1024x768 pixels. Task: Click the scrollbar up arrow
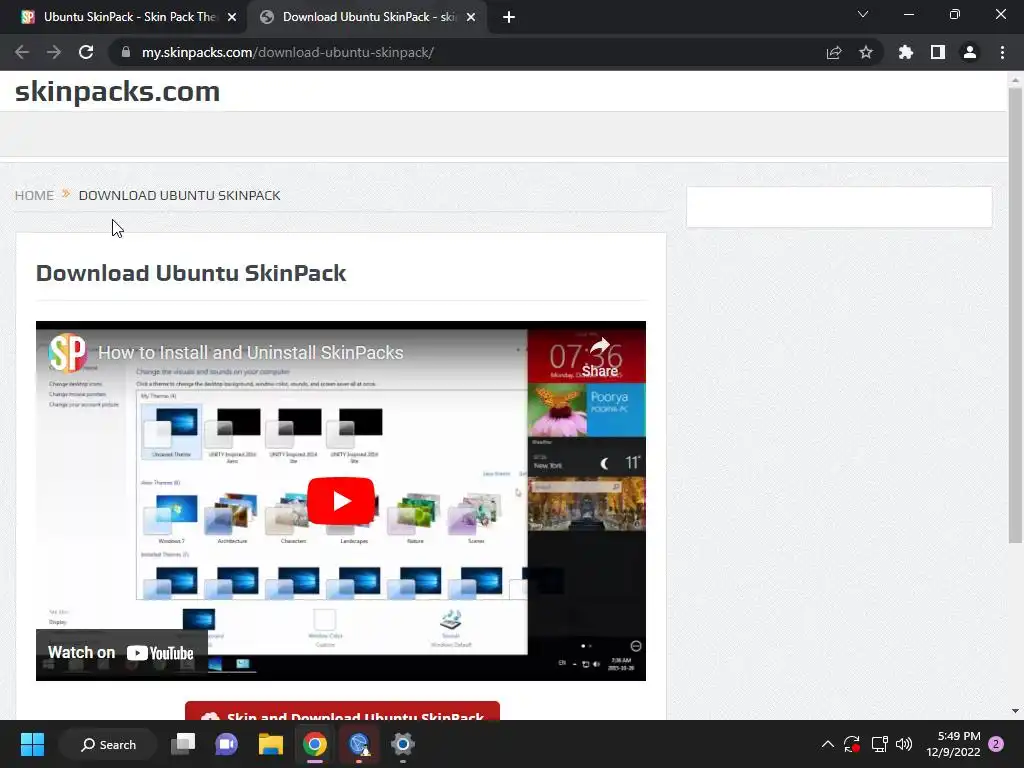[1015, 80]
